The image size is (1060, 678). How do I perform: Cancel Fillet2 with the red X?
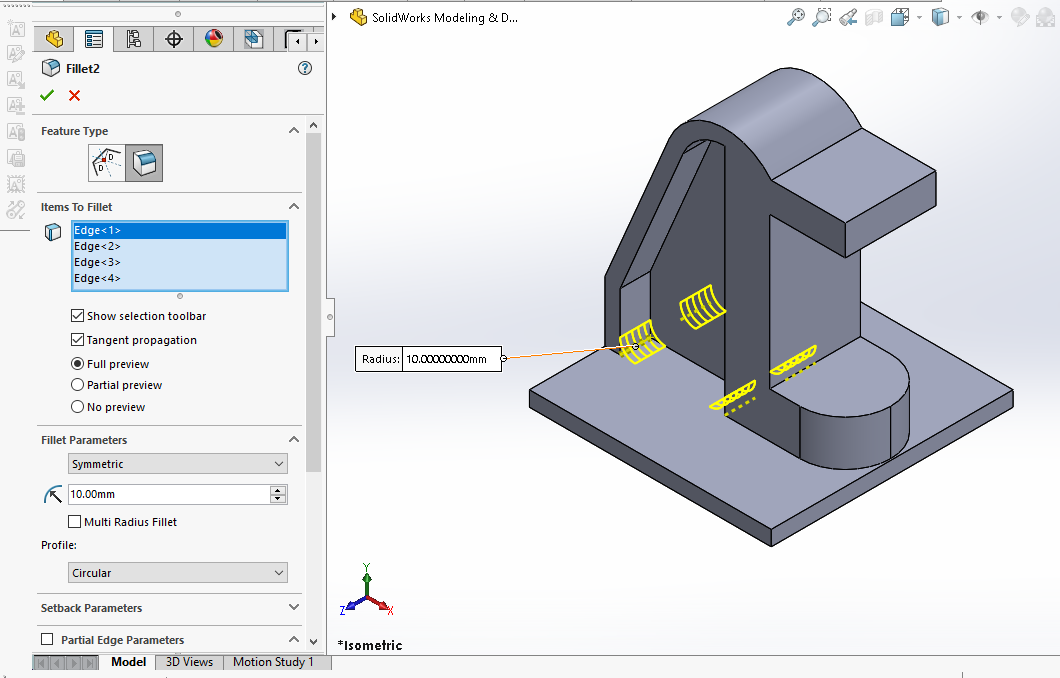coord(74,95)
